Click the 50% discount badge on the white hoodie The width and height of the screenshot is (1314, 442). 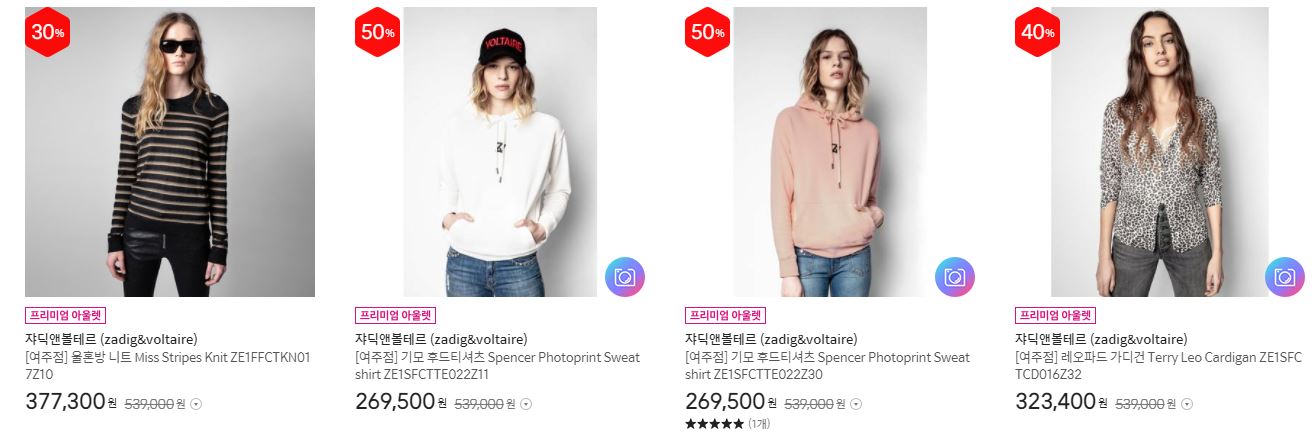click(377, 32)
